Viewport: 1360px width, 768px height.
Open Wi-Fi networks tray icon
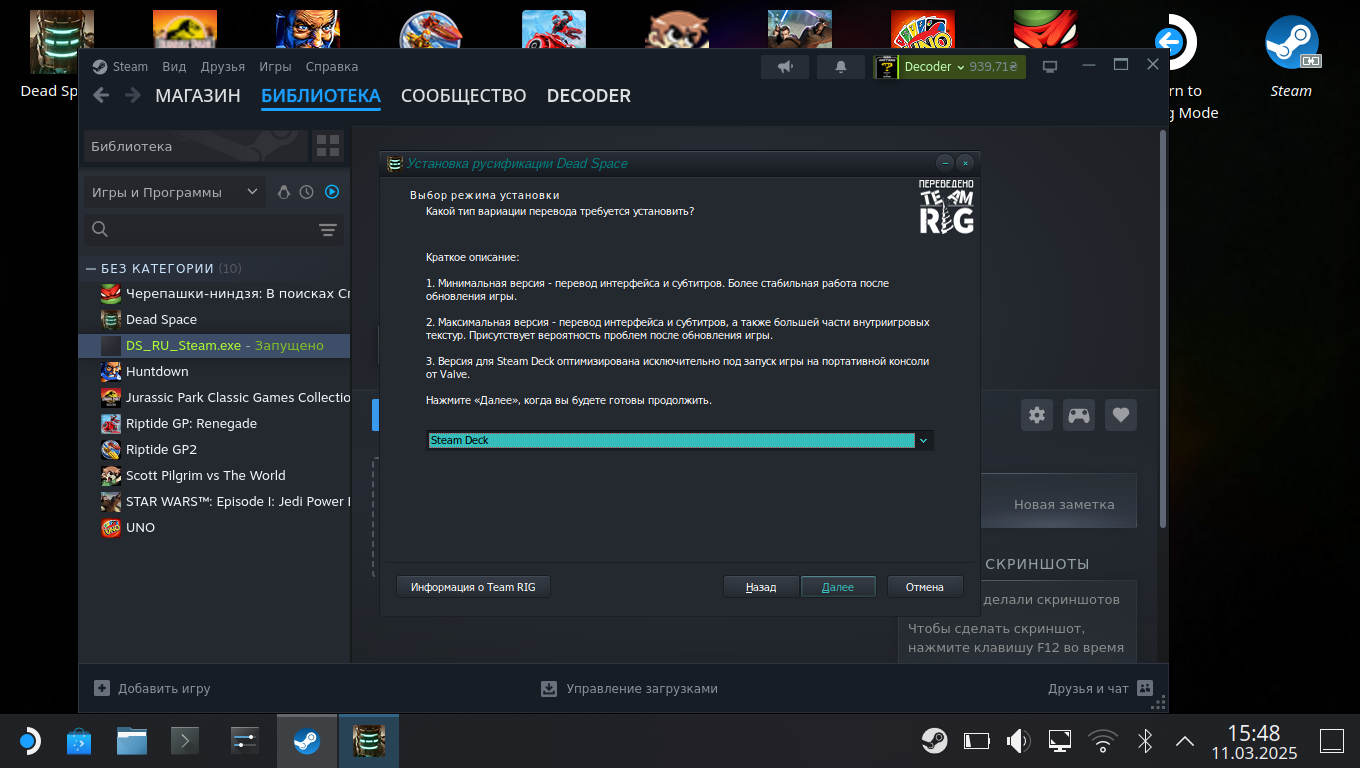[x=1103, y=741]
